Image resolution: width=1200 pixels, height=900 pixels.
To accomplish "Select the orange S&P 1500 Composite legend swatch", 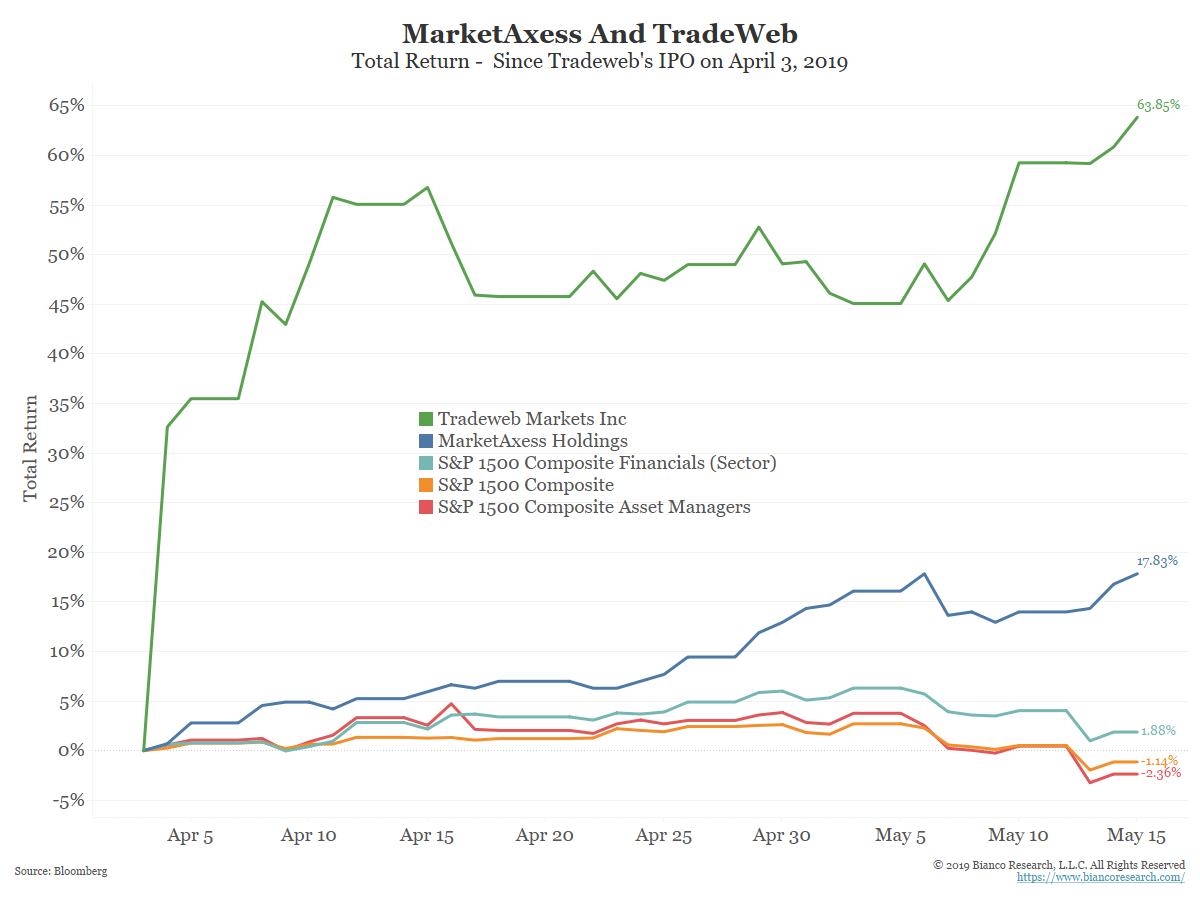I will [x=426, y=485].
